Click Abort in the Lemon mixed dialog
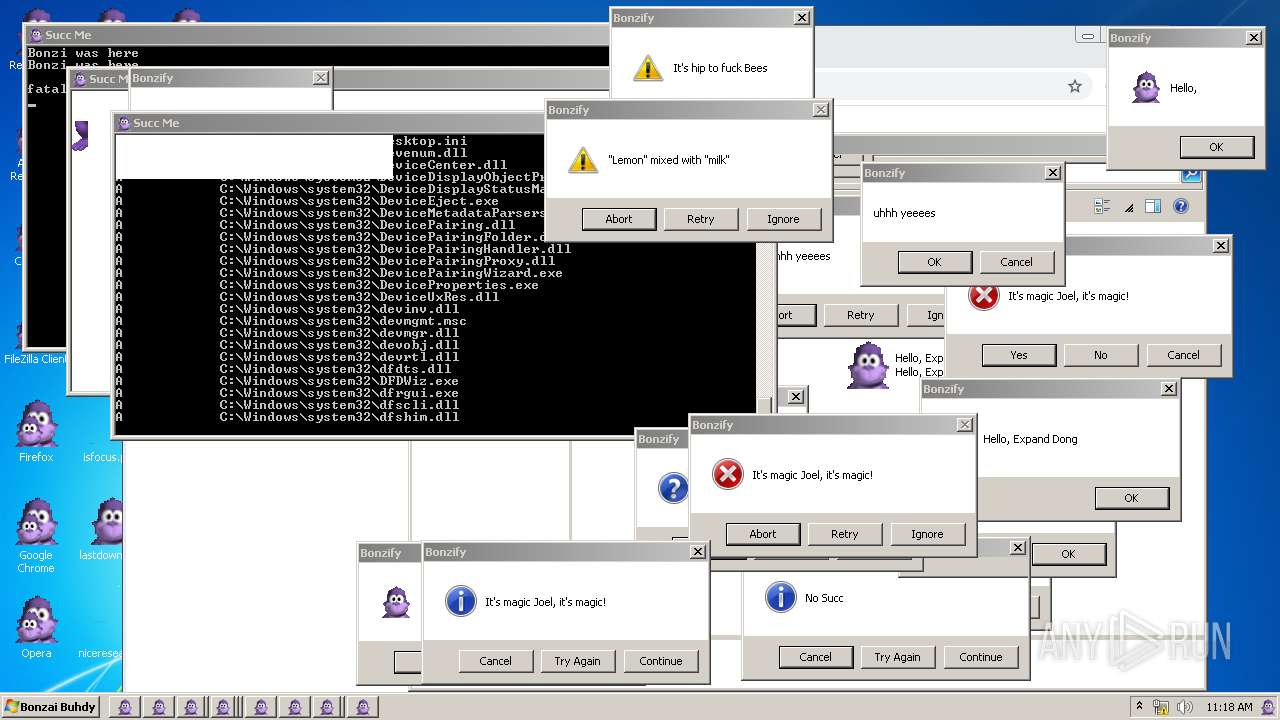The image size is (1280, 720). click(619, 219)
